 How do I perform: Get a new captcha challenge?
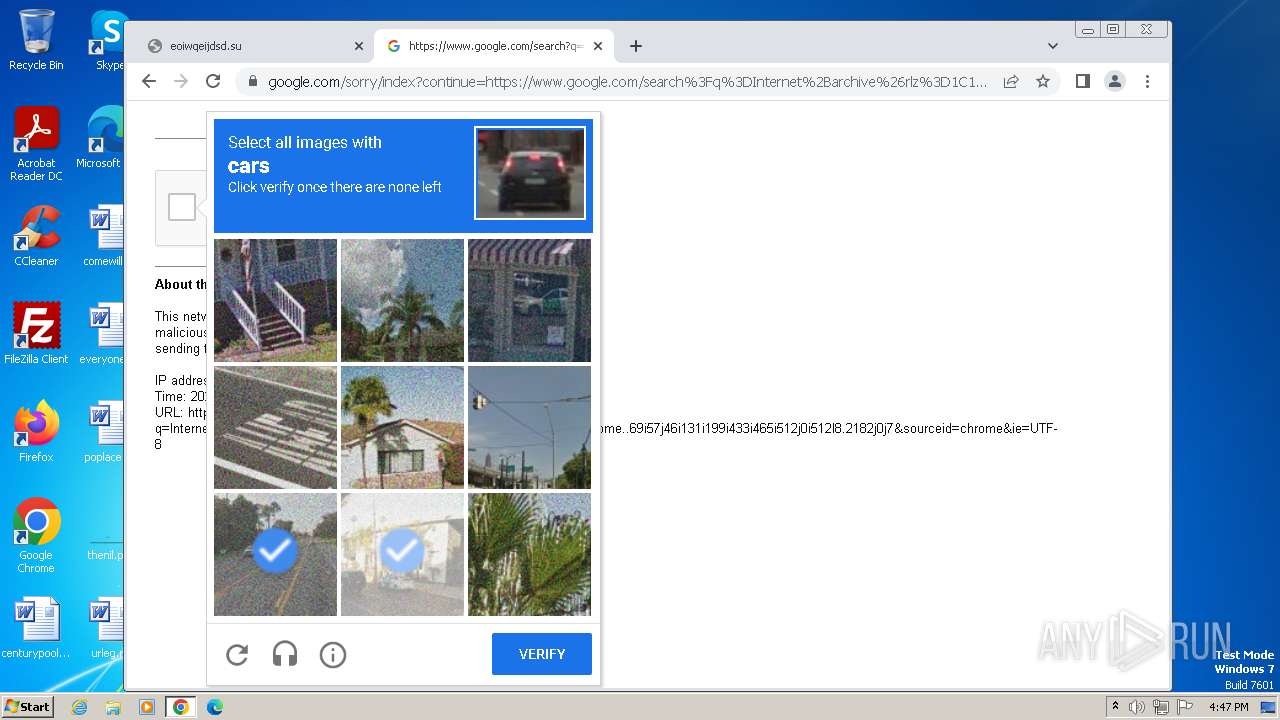237,655
